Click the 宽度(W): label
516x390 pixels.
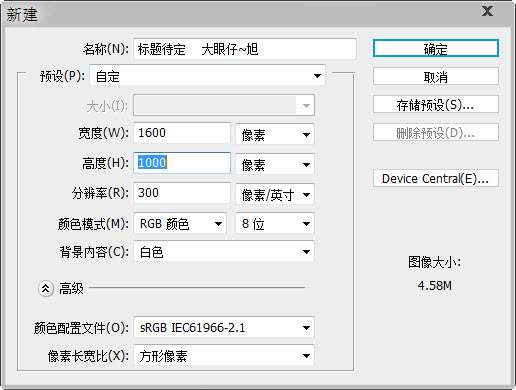coord(103,133)
